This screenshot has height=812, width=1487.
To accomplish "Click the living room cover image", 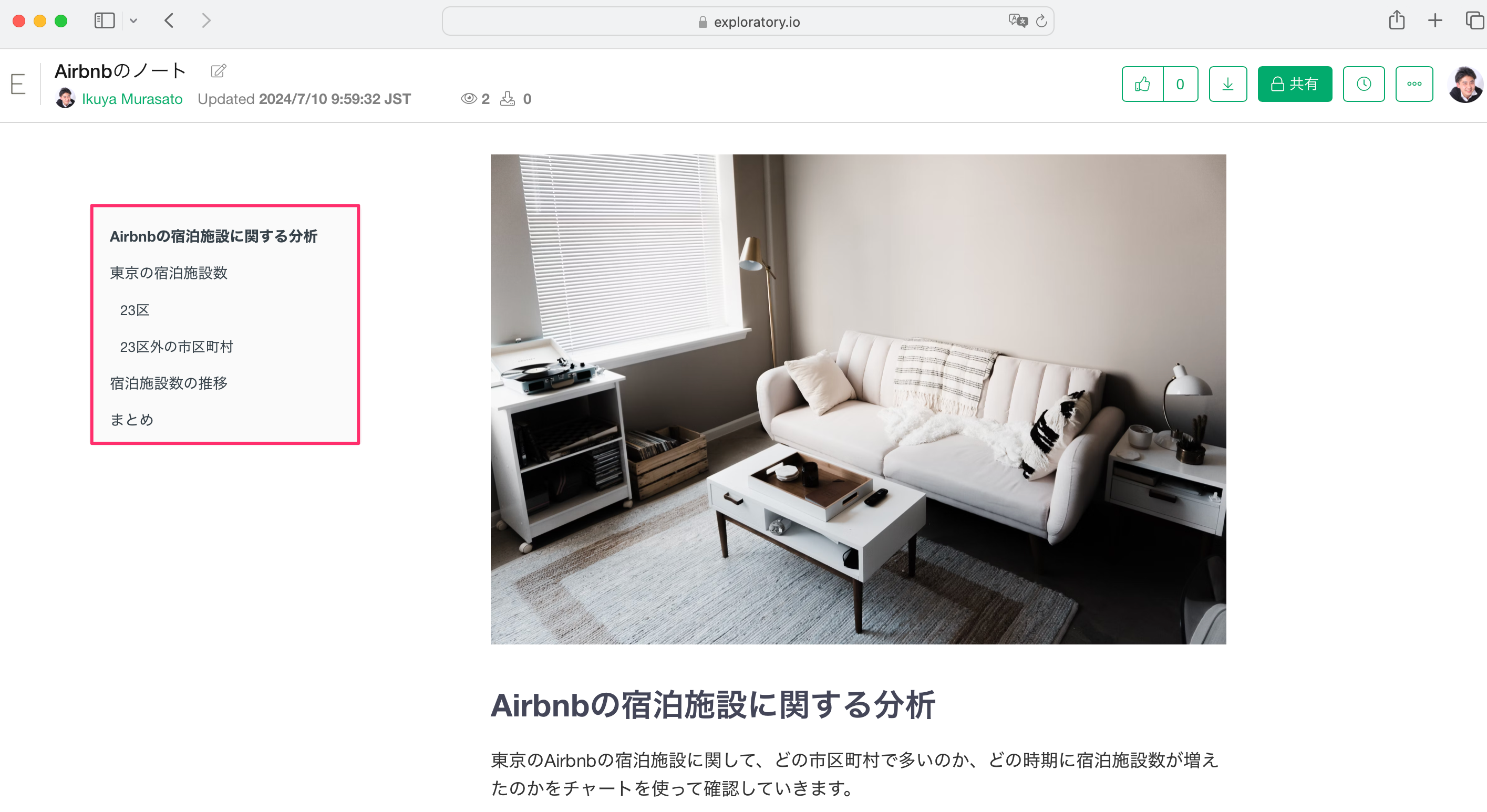I will point(858,399).
